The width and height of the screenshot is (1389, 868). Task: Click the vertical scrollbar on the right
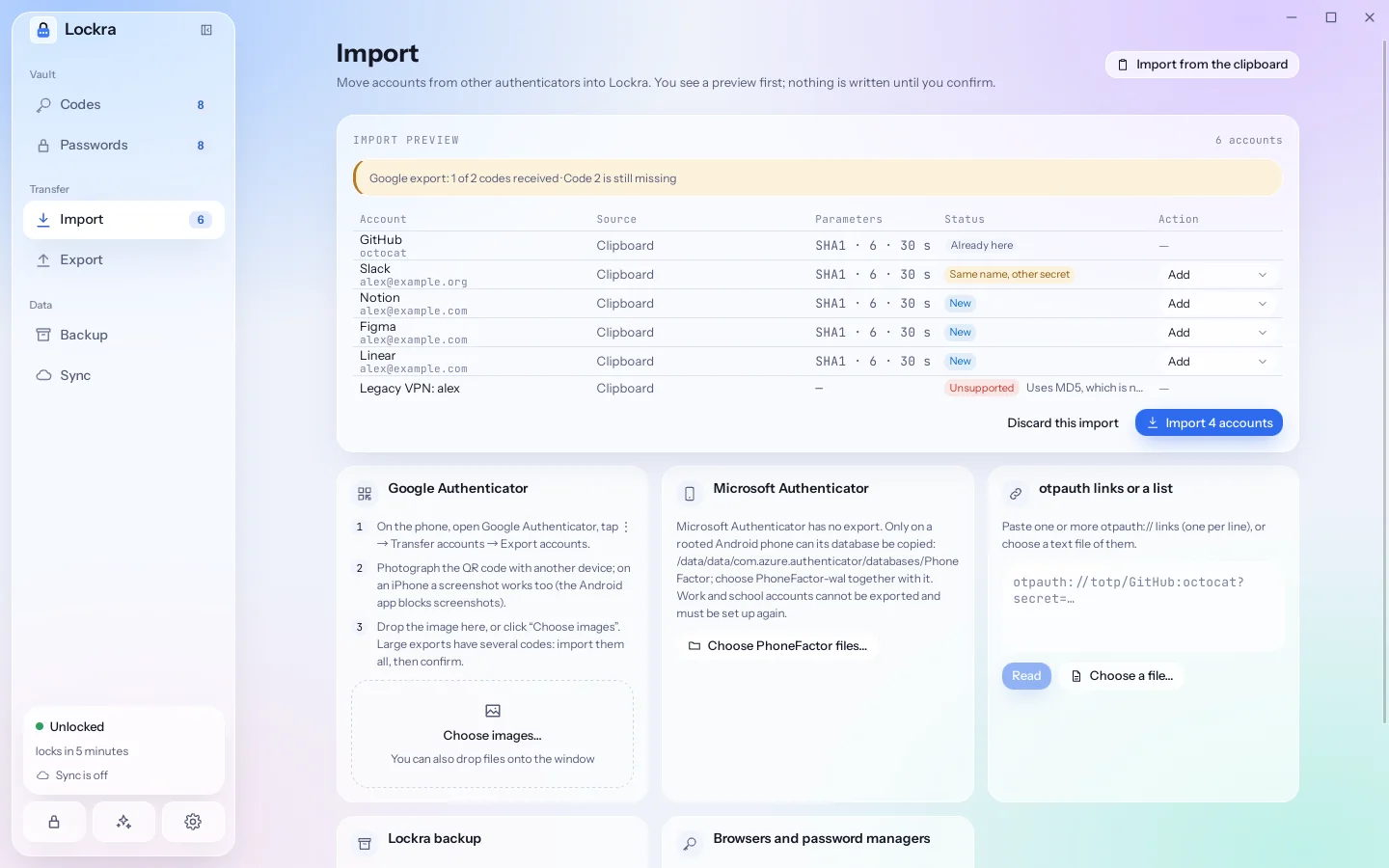coord(1384,381)
